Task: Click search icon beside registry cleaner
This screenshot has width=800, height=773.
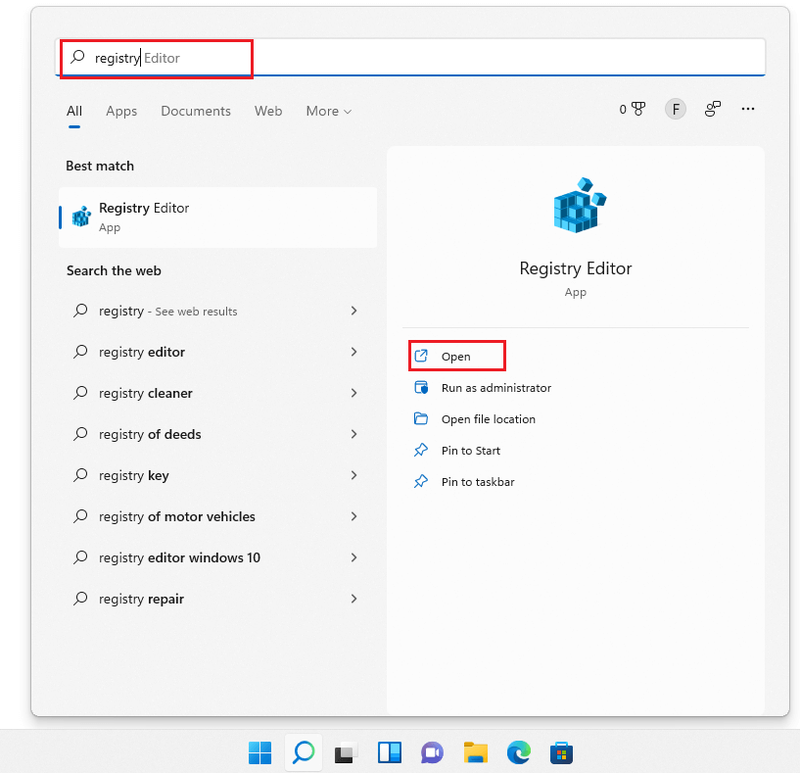Action: click(81, 392)
